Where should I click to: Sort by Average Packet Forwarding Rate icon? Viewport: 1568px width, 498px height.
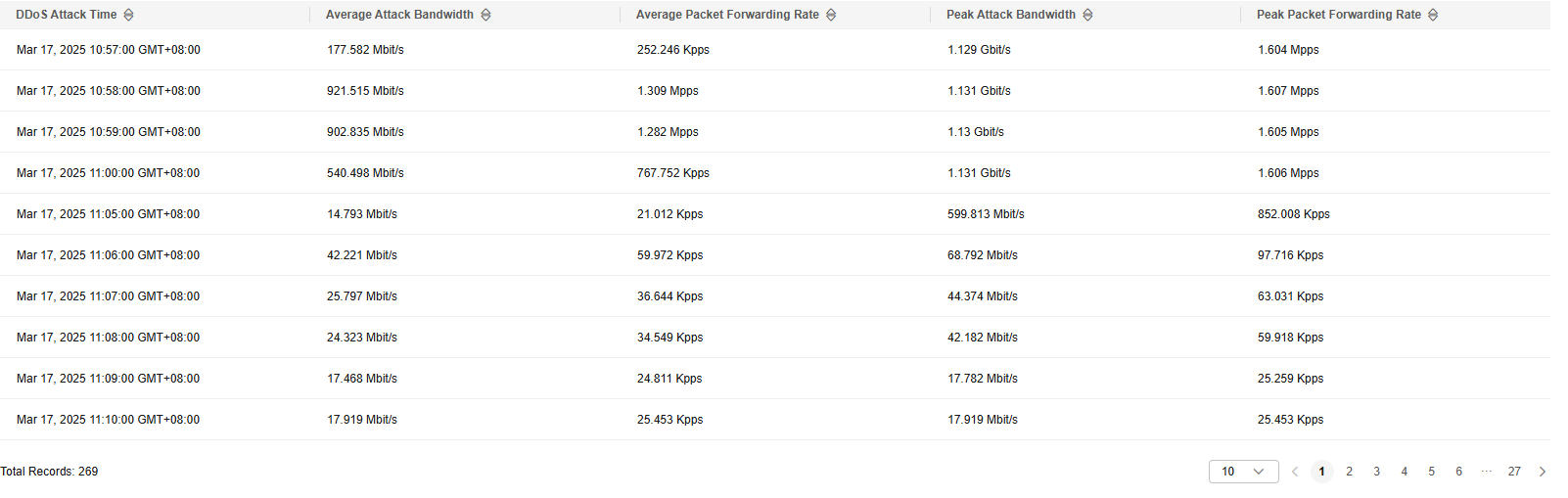click(x=831, y=15)
